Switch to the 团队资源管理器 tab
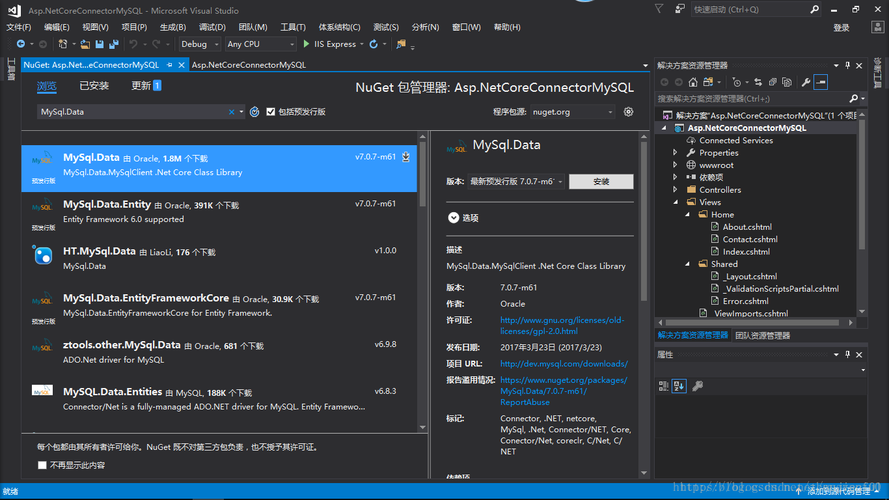The image size is (889, 500). tap(763, 336)
